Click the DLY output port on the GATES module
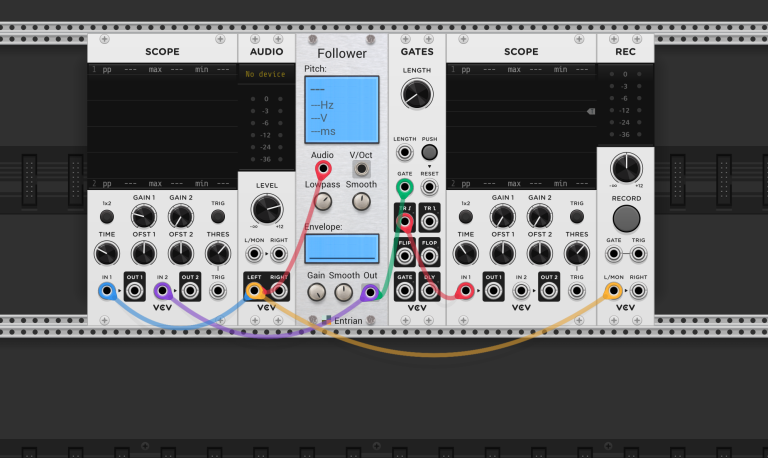Screen dimensions: 768x458 [430, 291]
